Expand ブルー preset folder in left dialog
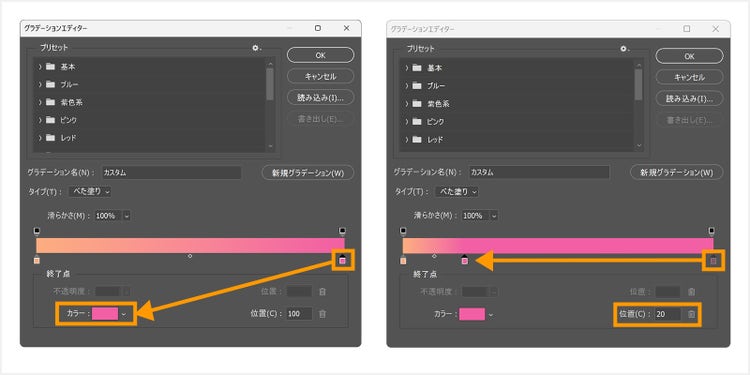 (x=40, y=85)
